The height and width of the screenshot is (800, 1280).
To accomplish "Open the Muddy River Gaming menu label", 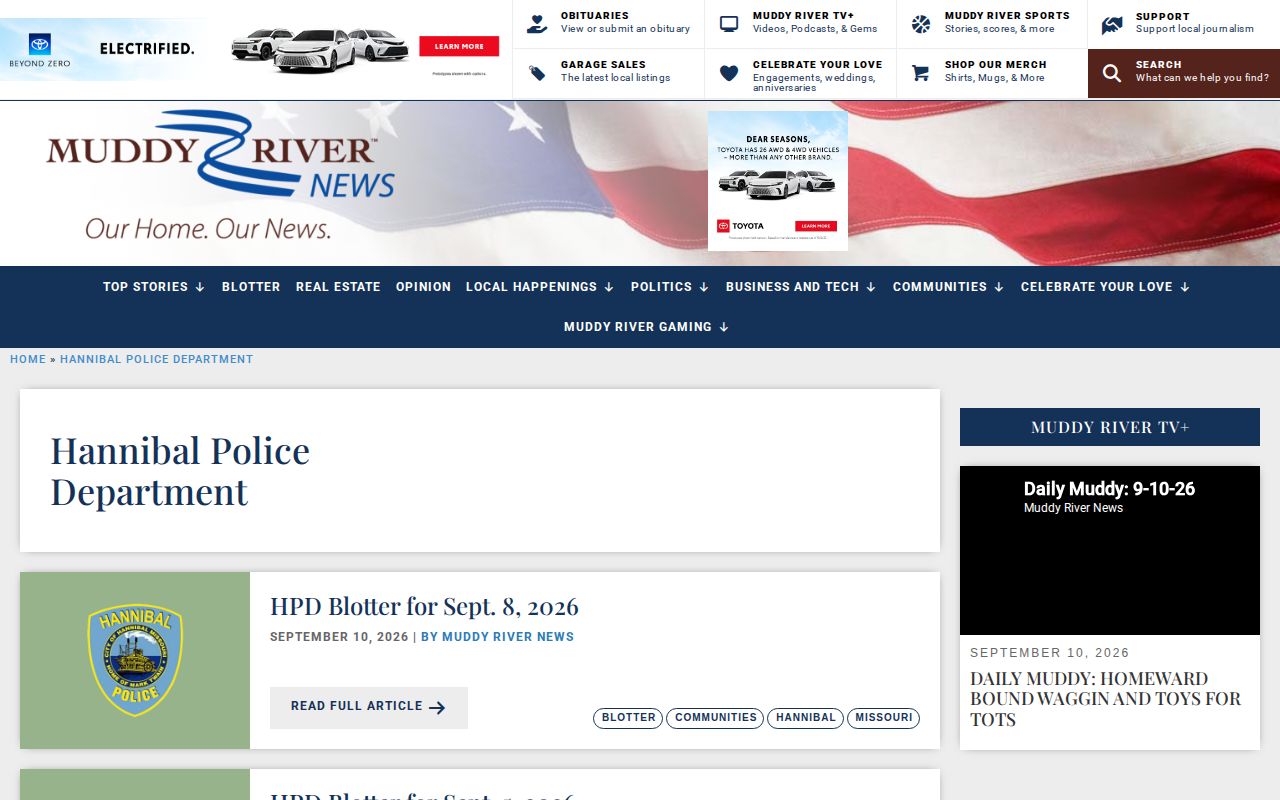I will point(638,327).
